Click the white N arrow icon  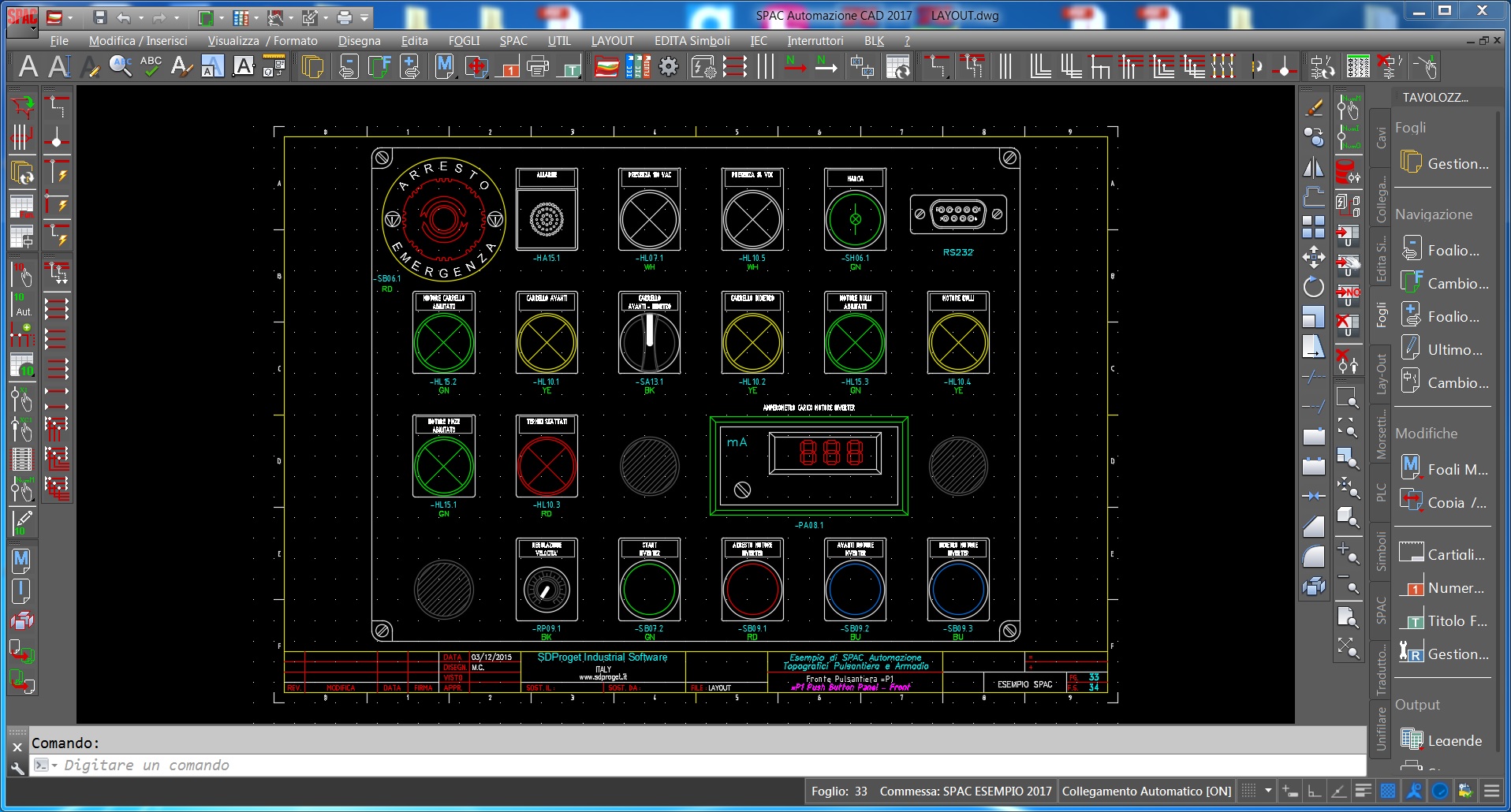click(826, 66)
